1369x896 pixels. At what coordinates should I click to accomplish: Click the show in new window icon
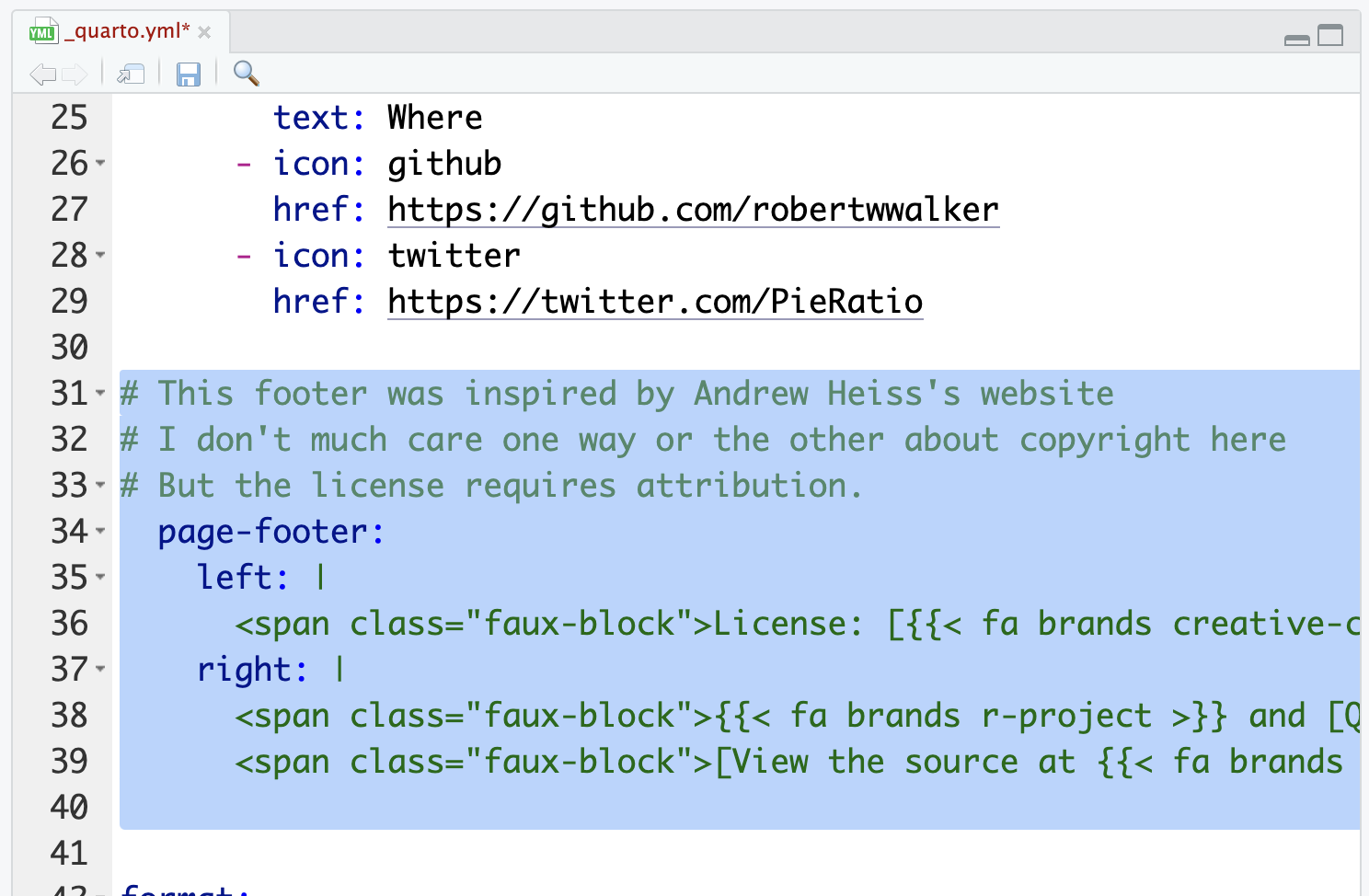click(131, 75)
